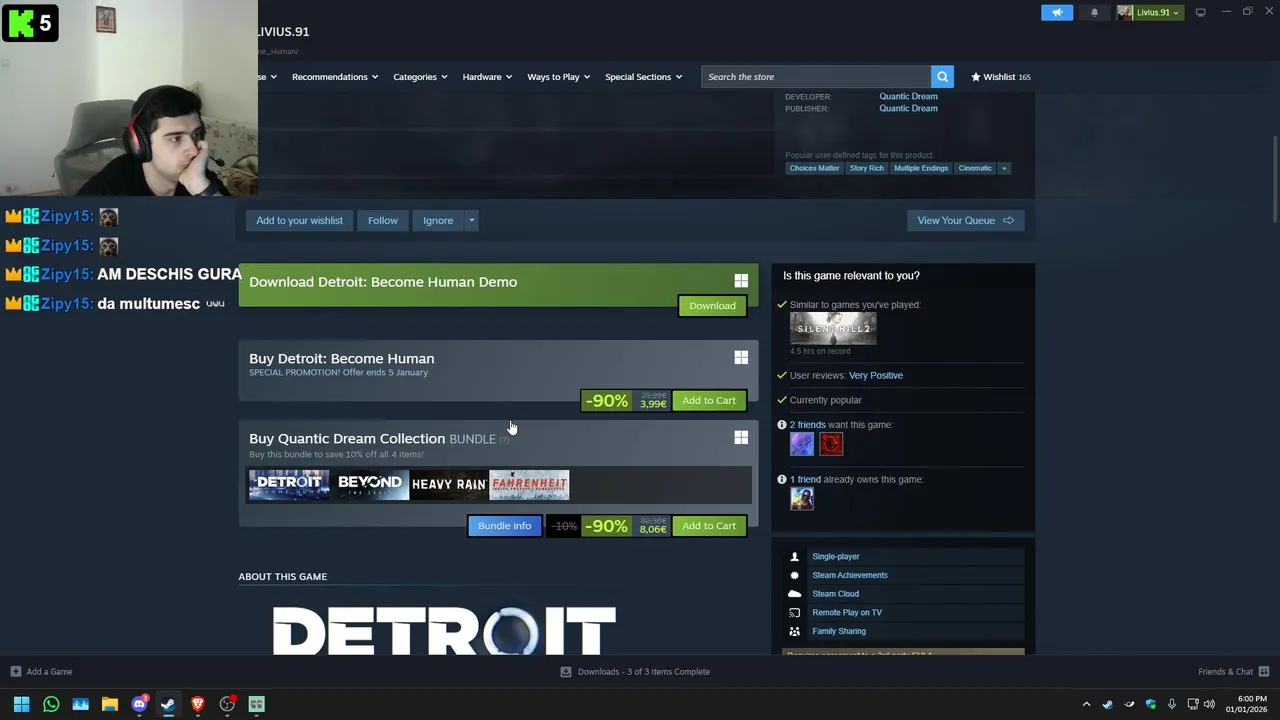Click in the Search the store field
This screenshot has width=1280, height=720.
click(x=816, y=77)
